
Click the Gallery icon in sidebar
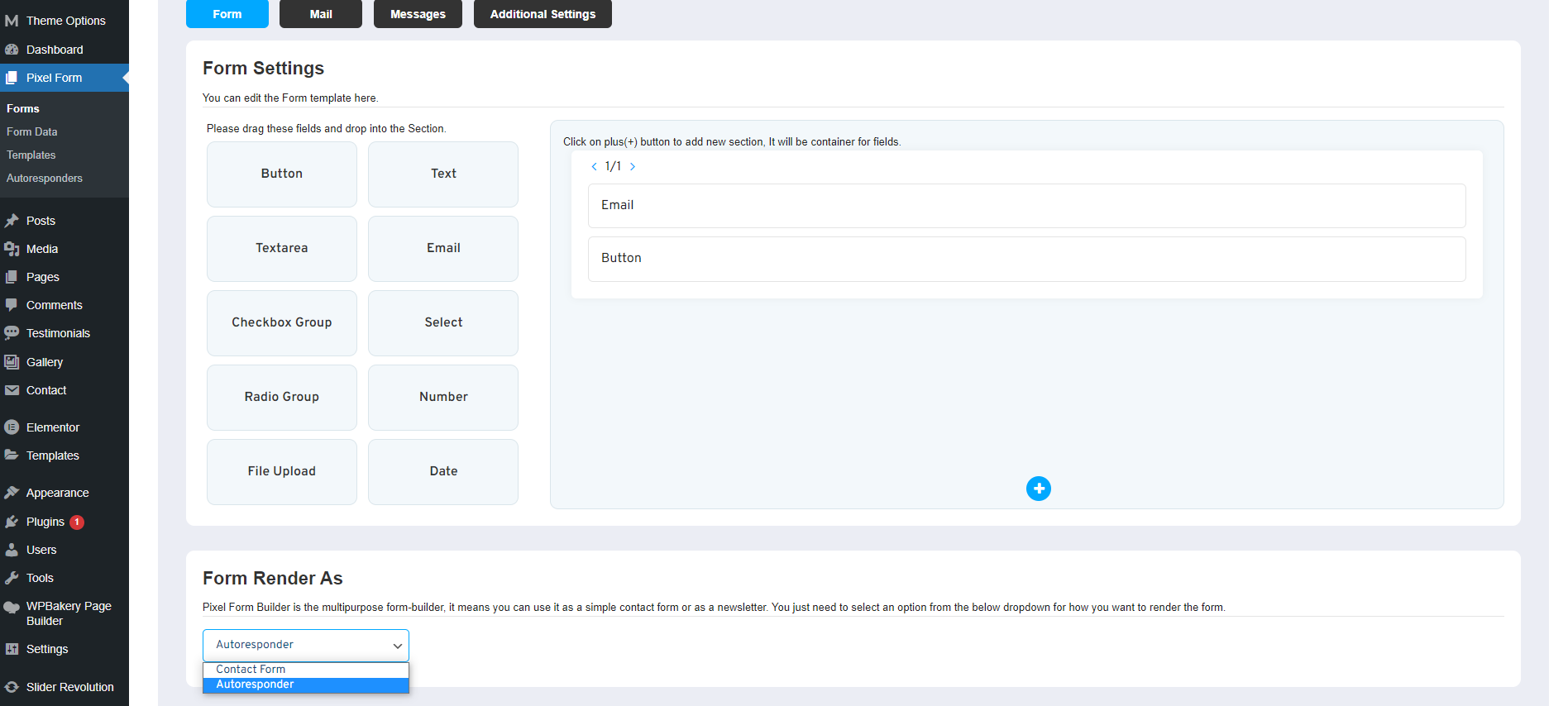[12, 362]
